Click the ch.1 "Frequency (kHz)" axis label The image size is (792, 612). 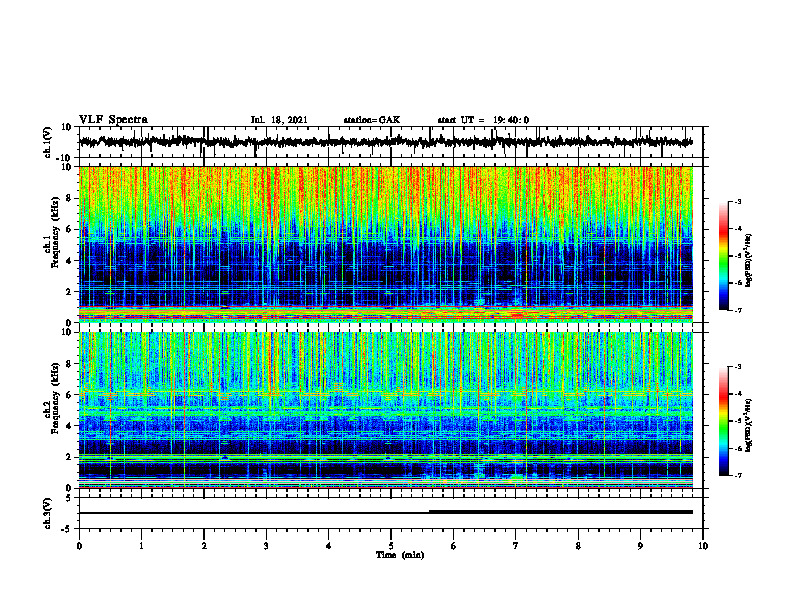pyautogui.click(x=55, y=232)
